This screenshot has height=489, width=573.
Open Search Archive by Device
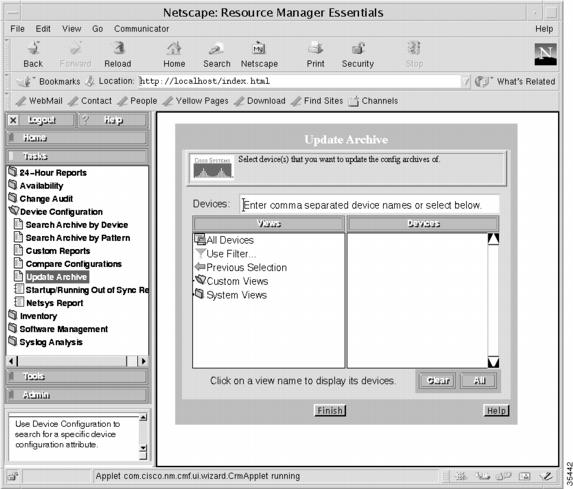(71, 225)
